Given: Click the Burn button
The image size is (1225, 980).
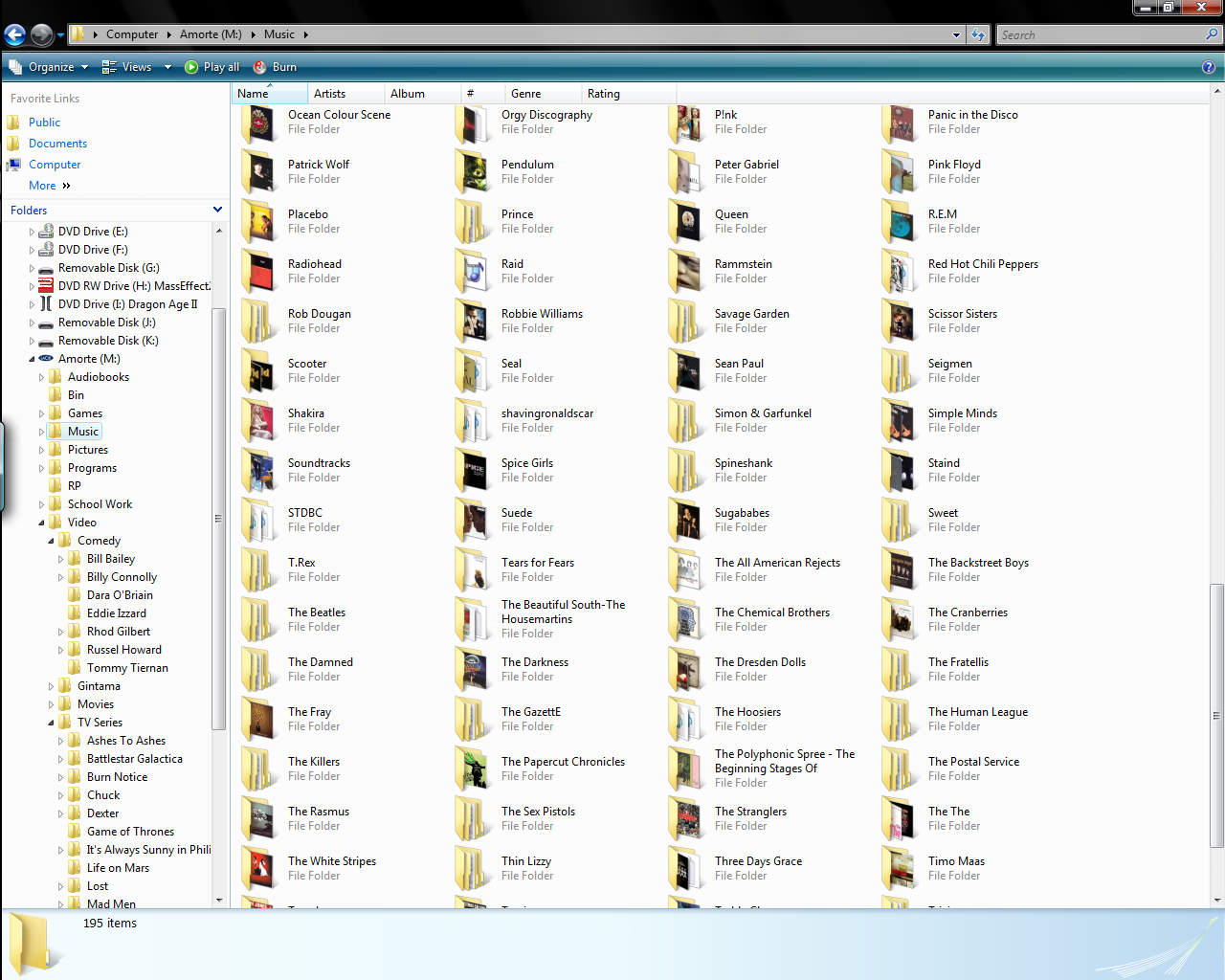Looking at the screenshot, I should [275, 67].
